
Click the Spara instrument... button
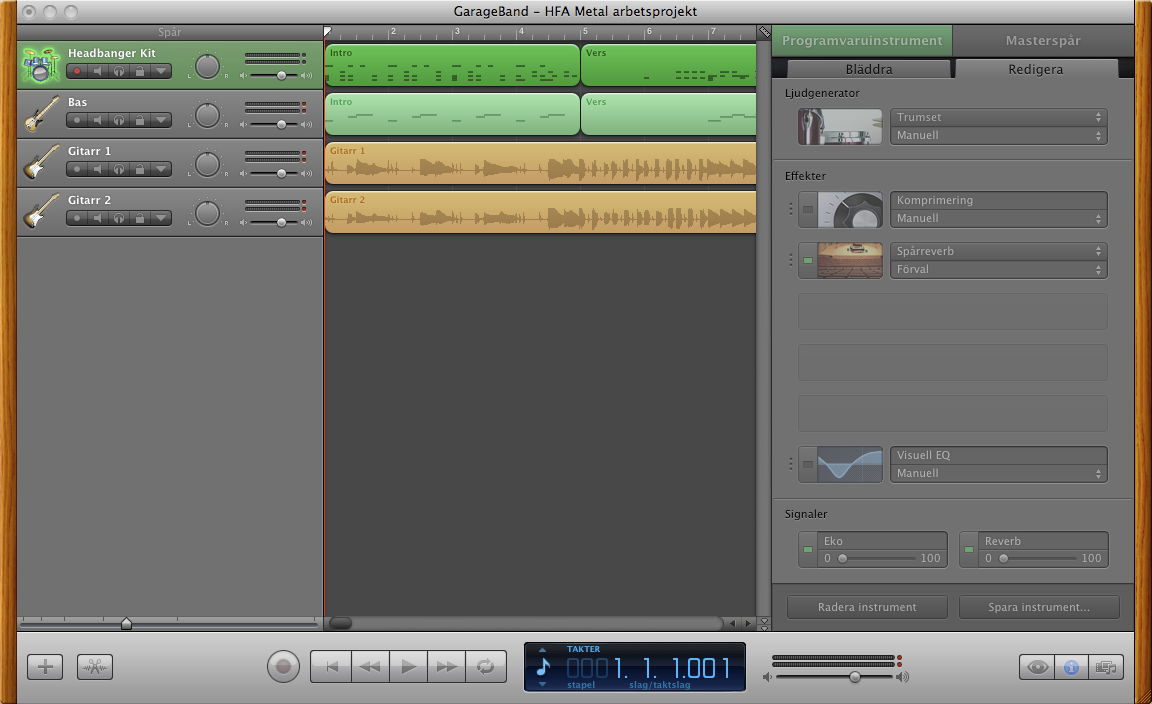pos(1039,607)
